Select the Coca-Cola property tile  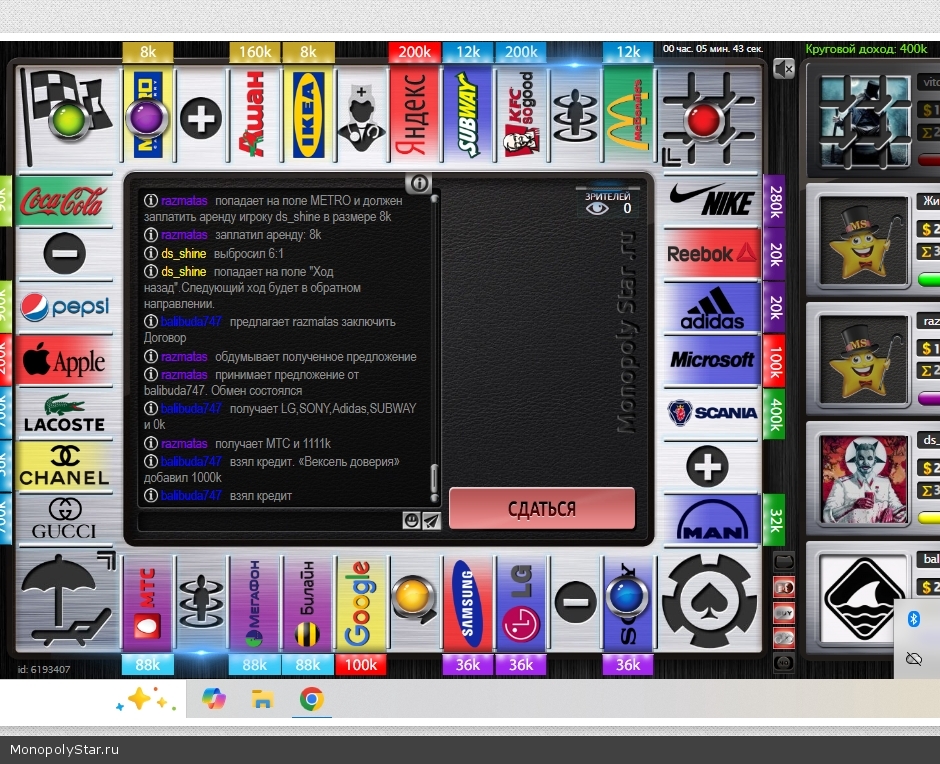[64, 200]
